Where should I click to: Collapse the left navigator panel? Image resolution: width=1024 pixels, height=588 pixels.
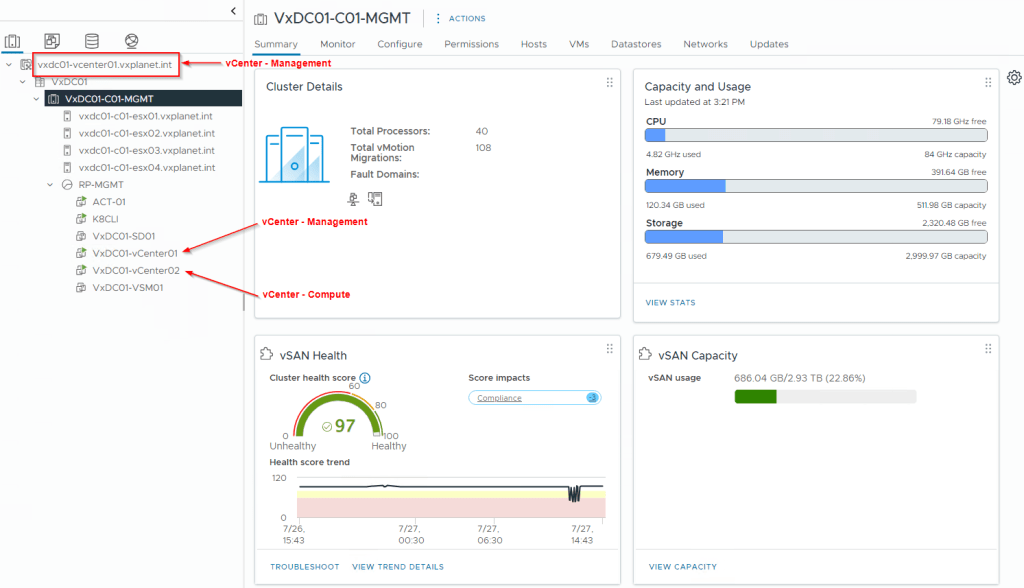click(x=233, y=10)
